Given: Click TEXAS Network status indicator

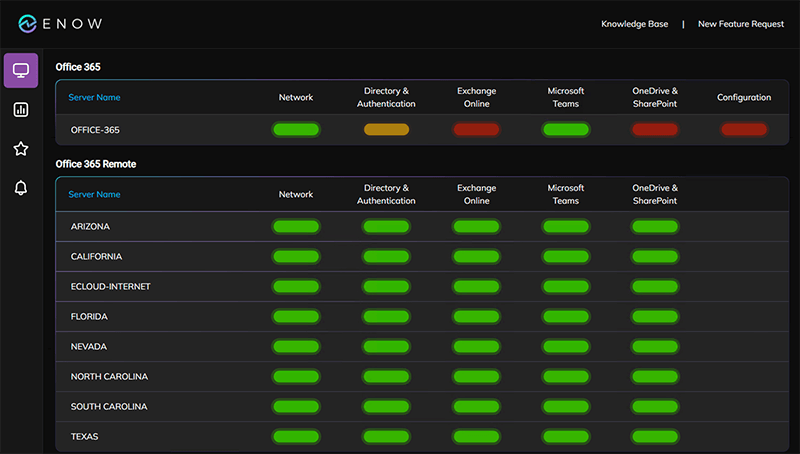Looking at the screenshot, I should (x=296, y=437).
